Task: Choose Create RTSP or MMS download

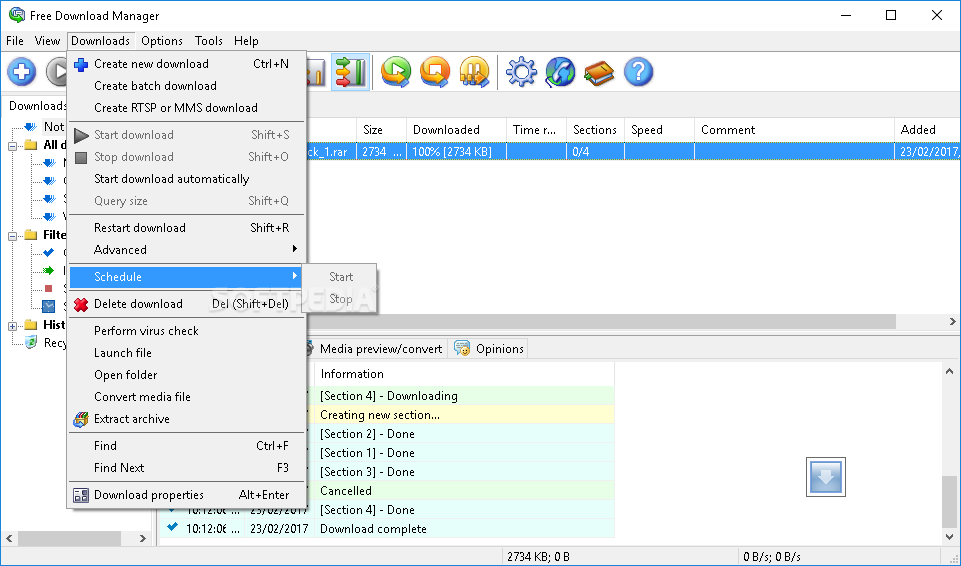Action: click(x=187, y=108)
